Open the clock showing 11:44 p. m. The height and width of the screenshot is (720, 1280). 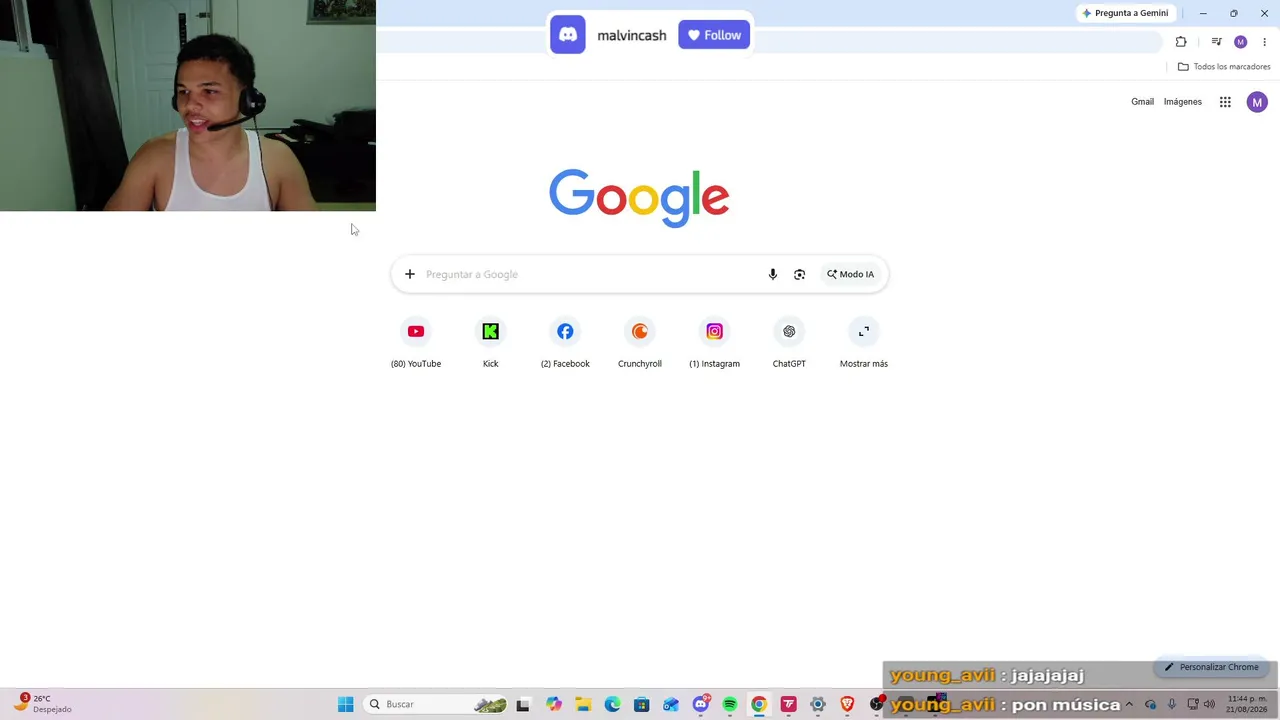coord(1246,704)
